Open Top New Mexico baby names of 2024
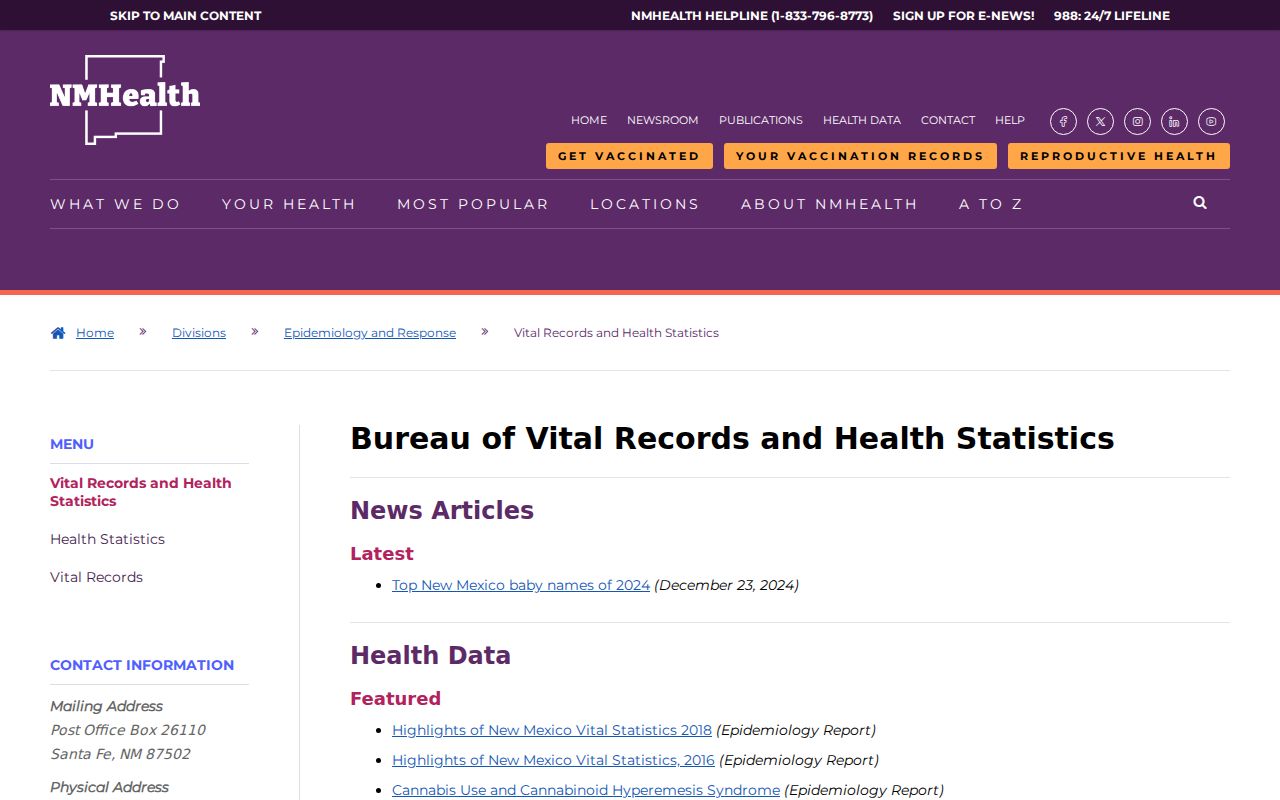 (x=521, y=585)
